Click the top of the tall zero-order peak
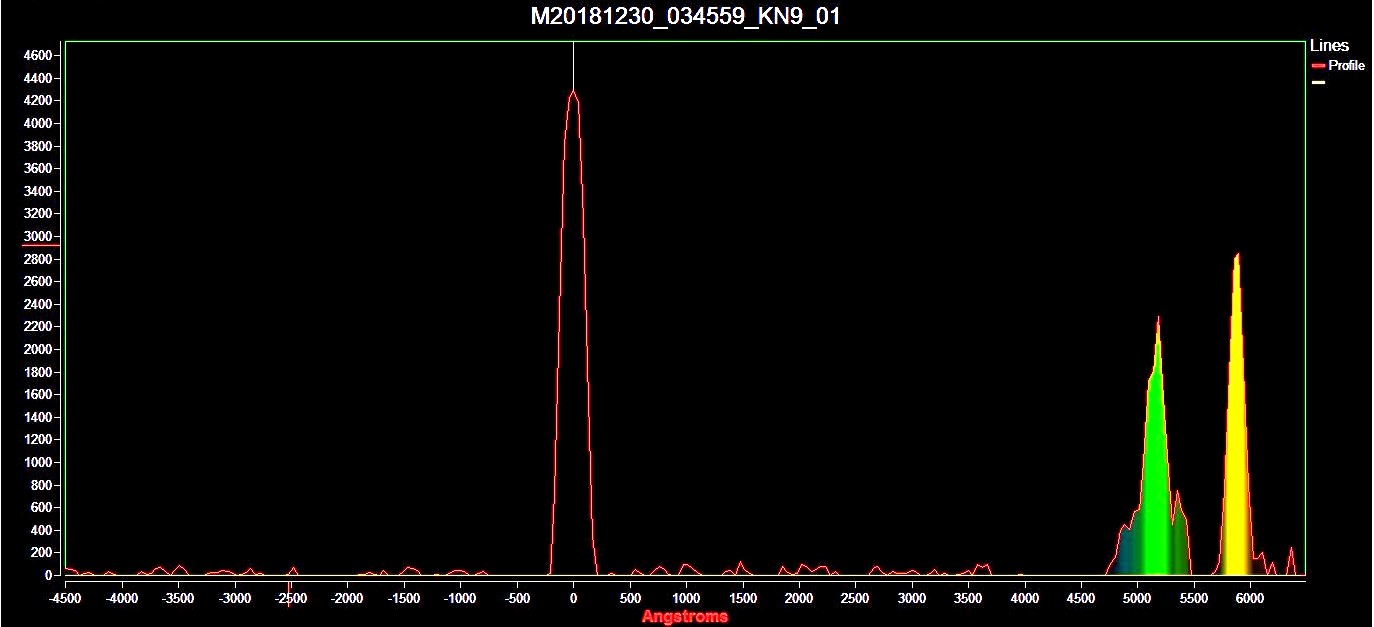The width and height of the screenshot is (1374, 627). 573,92
